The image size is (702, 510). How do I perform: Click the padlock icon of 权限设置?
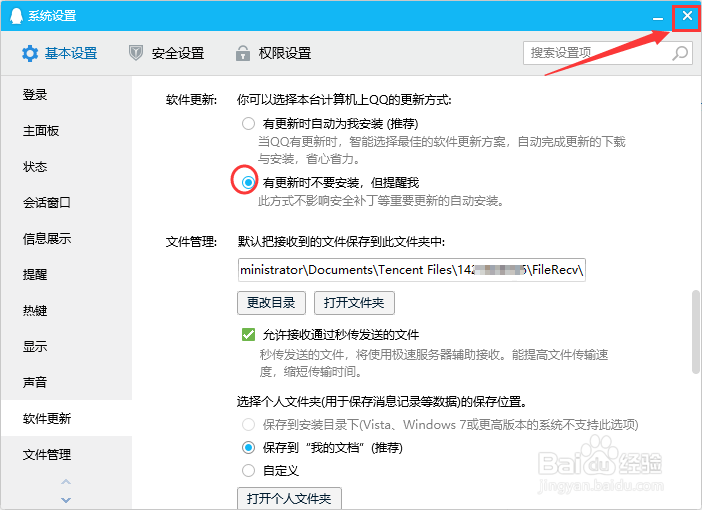(243, 53)
